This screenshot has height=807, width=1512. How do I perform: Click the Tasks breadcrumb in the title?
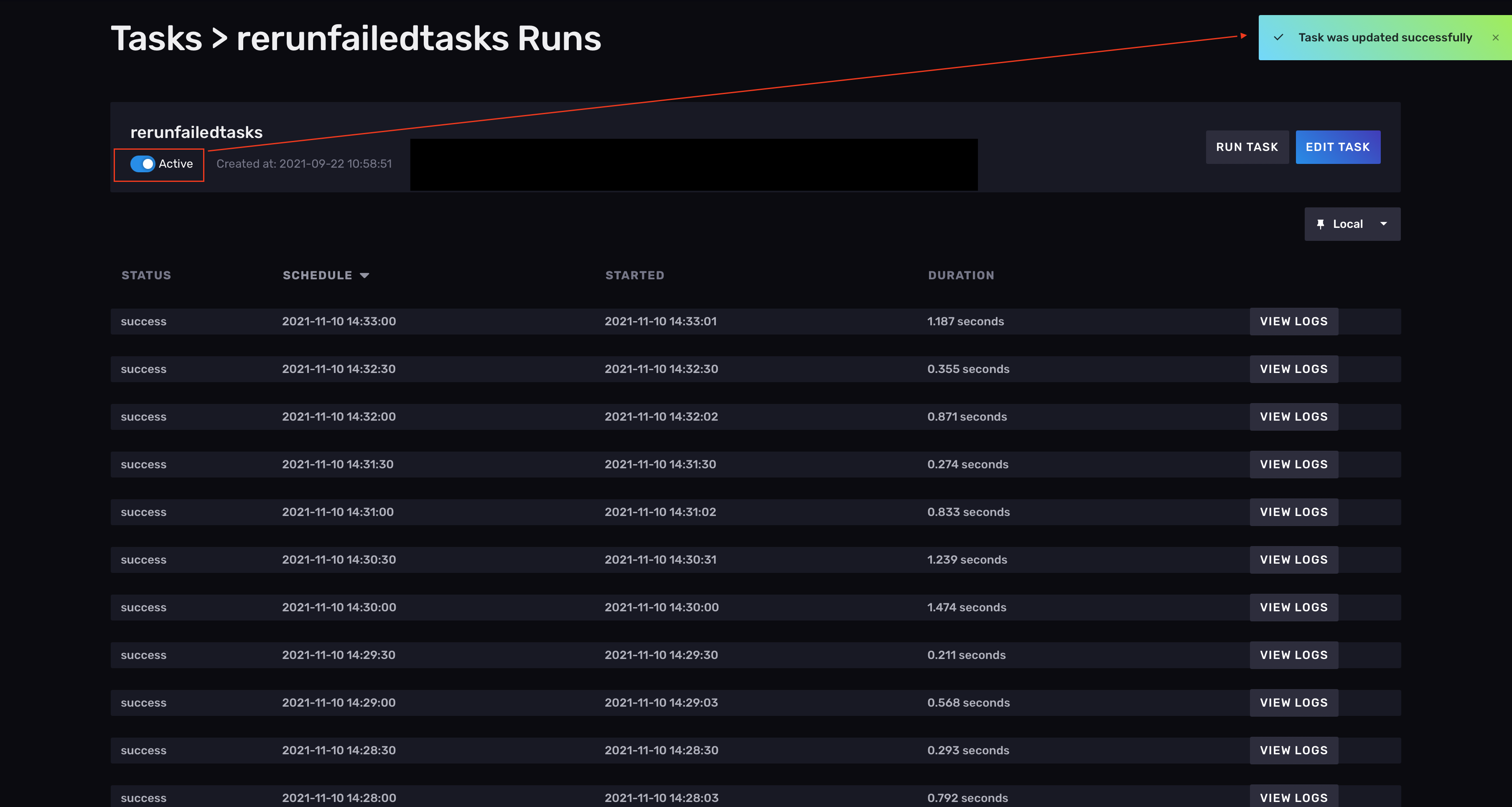tap(157, 39)
